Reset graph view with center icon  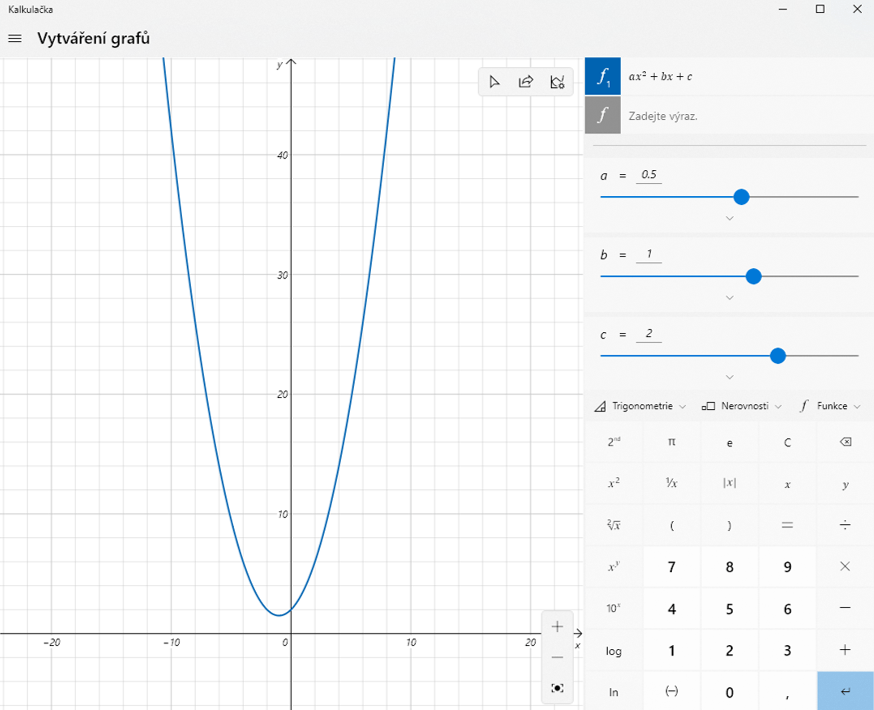557,688
